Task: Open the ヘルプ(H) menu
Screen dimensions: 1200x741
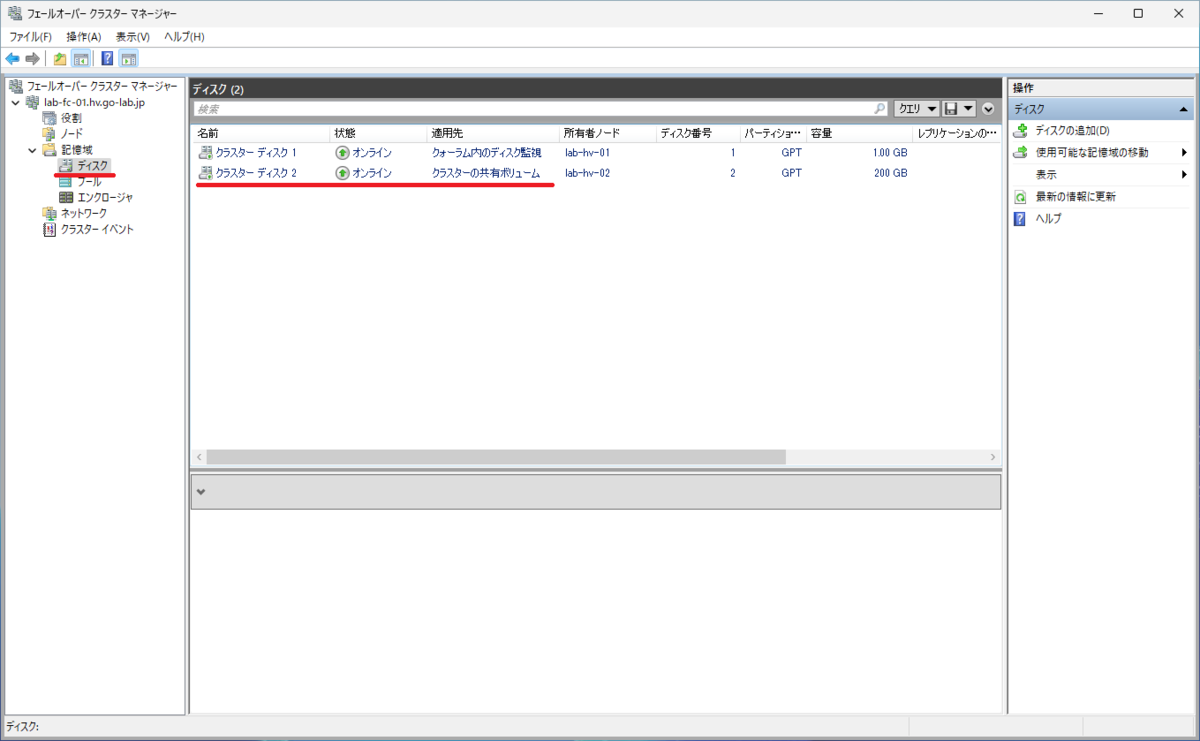Action: coord(184,37)
